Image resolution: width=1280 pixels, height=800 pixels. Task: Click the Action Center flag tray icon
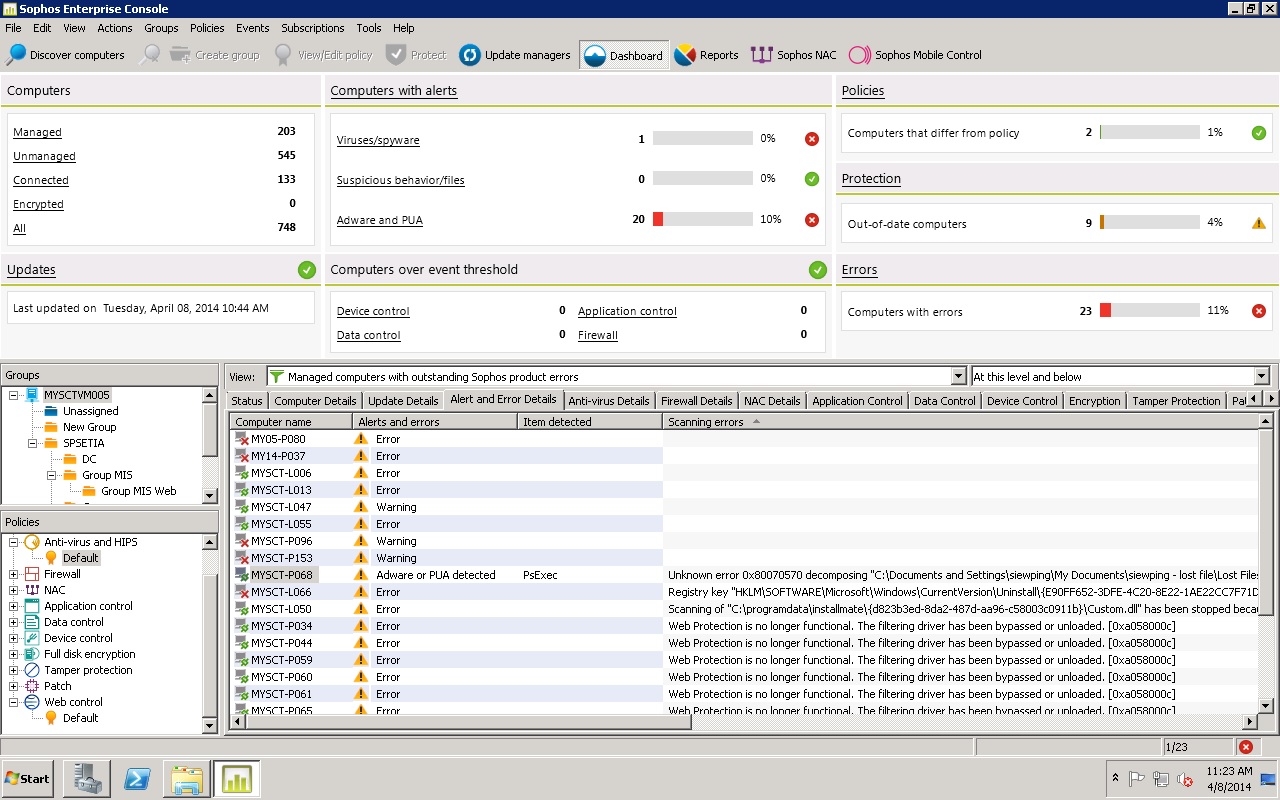[1137, 779]
